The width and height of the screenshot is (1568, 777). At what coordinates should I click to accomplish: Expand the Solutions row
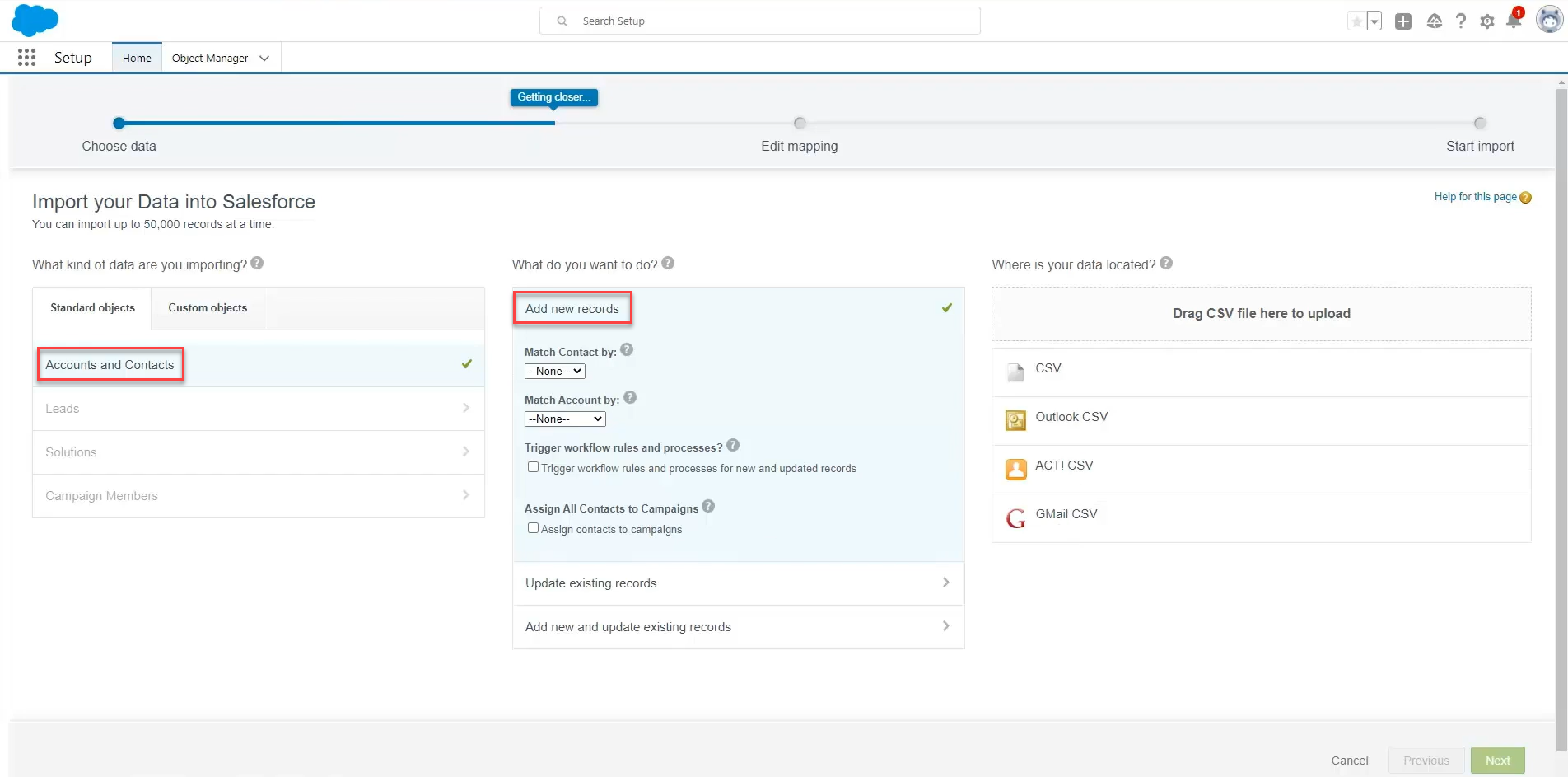click(259, 452)
